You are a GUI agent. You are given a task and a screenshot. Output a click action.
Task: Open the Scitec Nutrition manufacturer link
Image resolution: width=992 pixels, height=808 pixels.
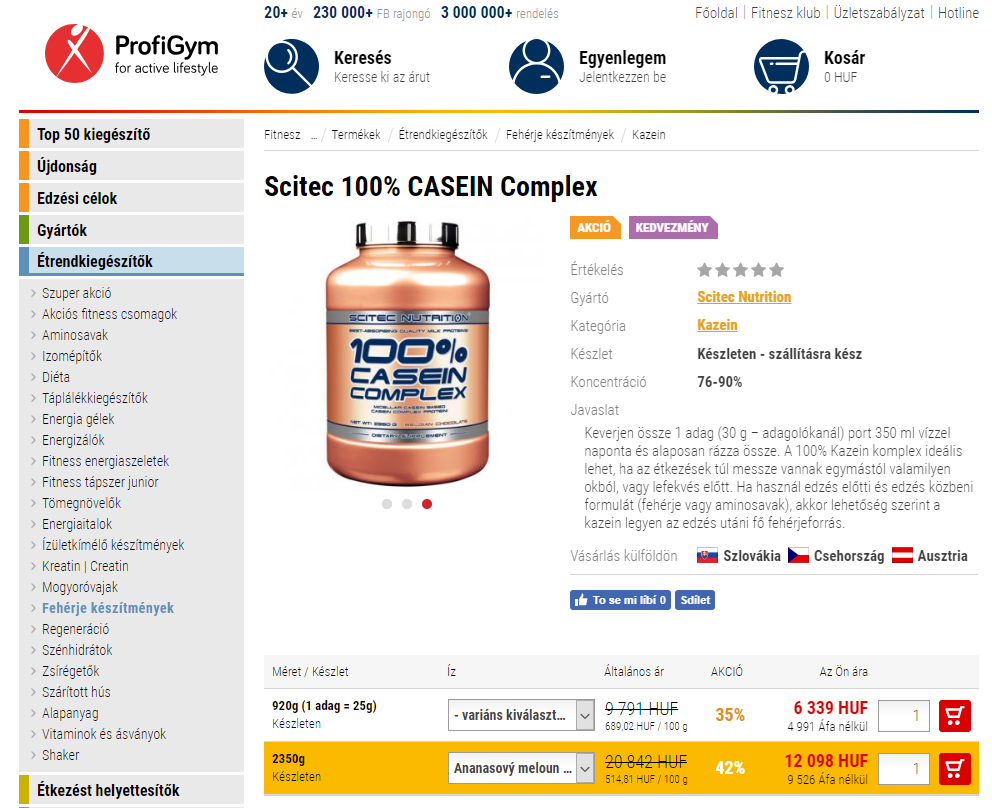pos(744,297)
